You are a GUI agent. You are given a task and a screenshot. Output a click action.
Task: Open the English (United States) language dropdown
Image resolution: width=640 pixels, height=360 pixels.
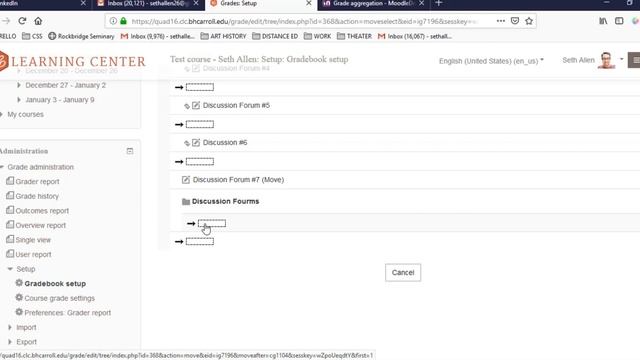(491, 61)
